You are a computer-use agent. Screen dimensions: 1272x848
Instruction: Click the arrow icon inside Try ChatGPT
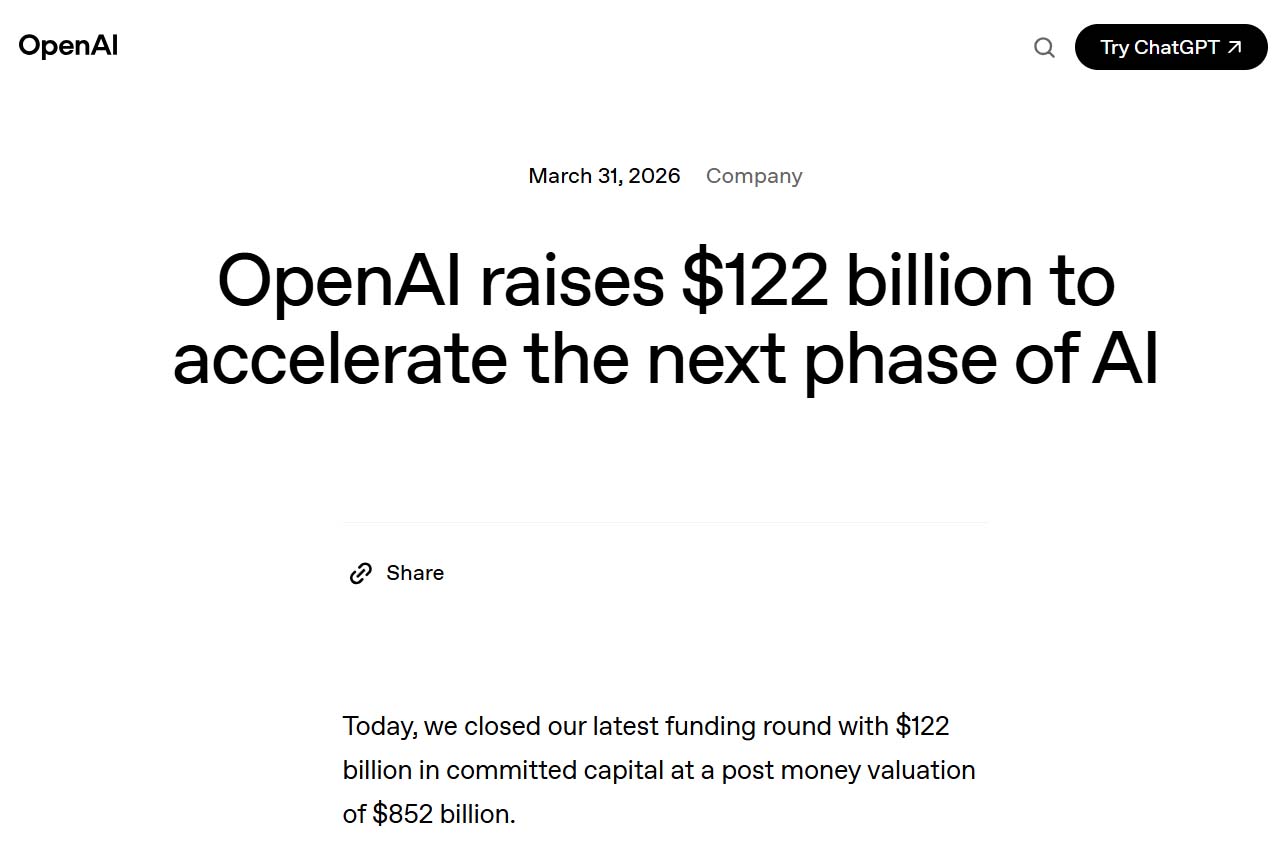point(1234,47)
